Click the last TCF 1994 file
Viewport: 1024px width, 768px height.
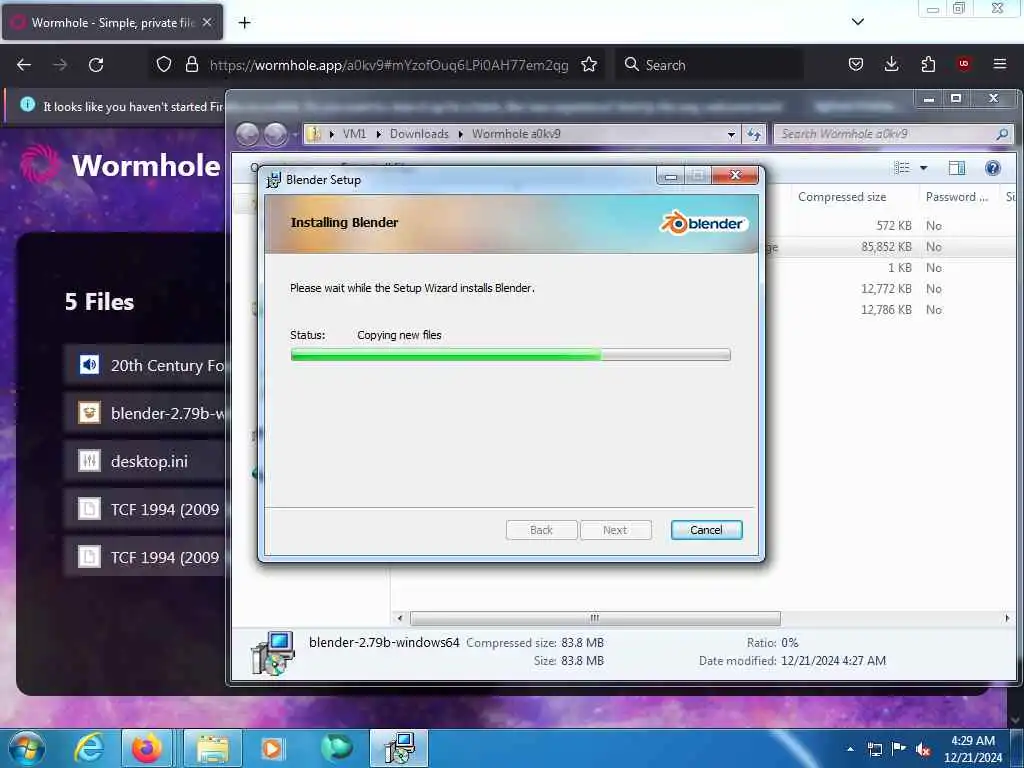(145, 557)
